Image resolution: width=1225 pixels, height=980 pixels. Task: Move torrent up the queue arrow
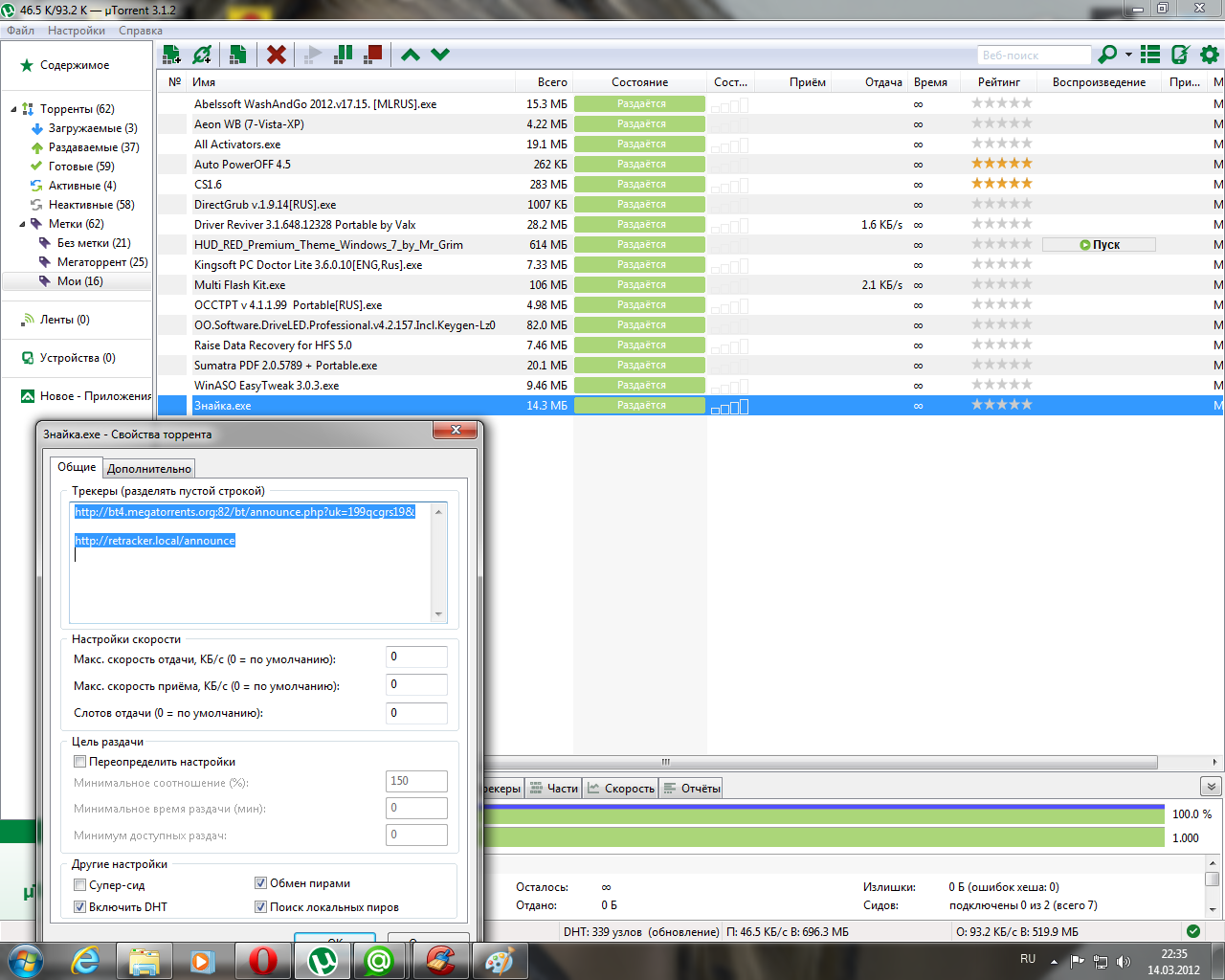411,55
